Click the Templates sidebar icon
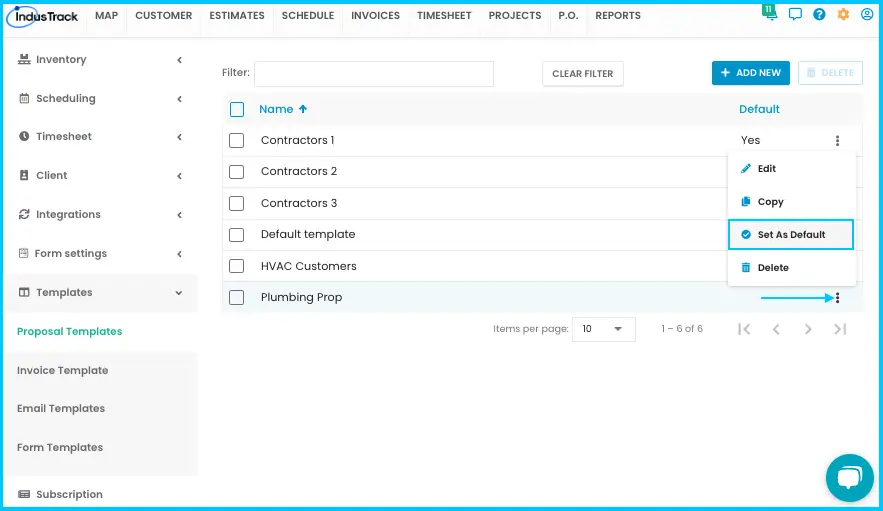Screen dimensions: 883x511 [x=24, y=292]
